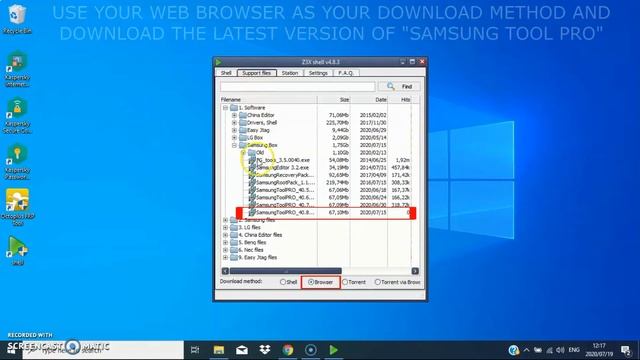Expand the LG Box folder

coord(234,138)
